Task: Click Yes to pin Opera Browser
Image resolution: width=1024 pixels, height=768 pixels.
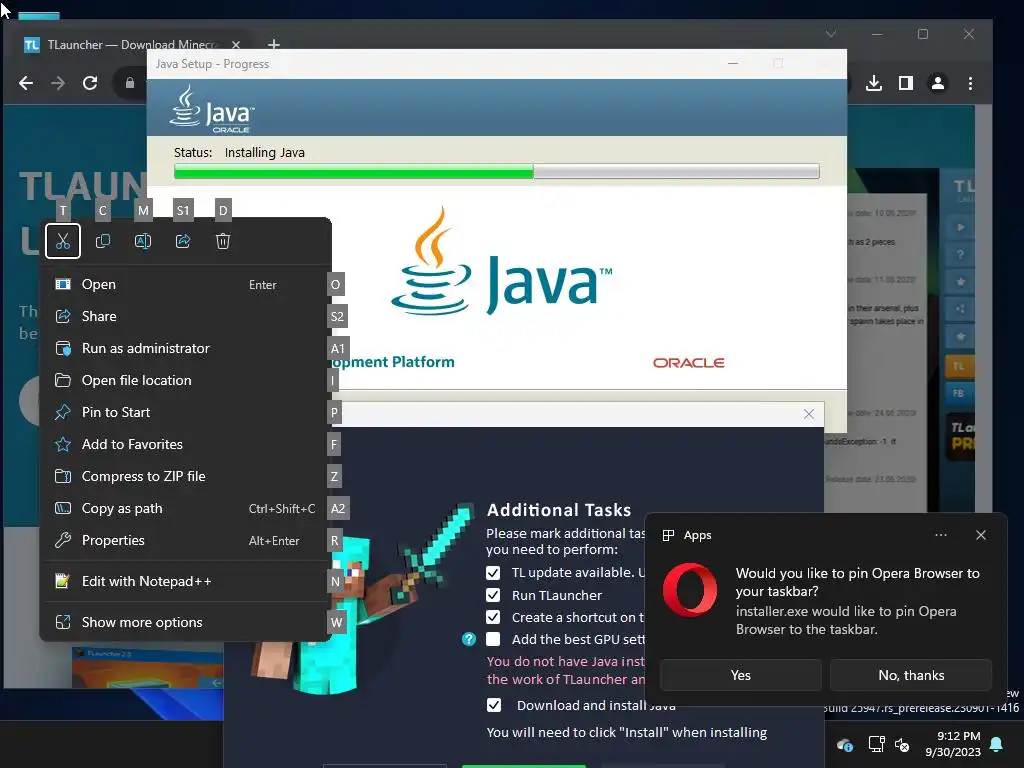Action: coord(741,675)
